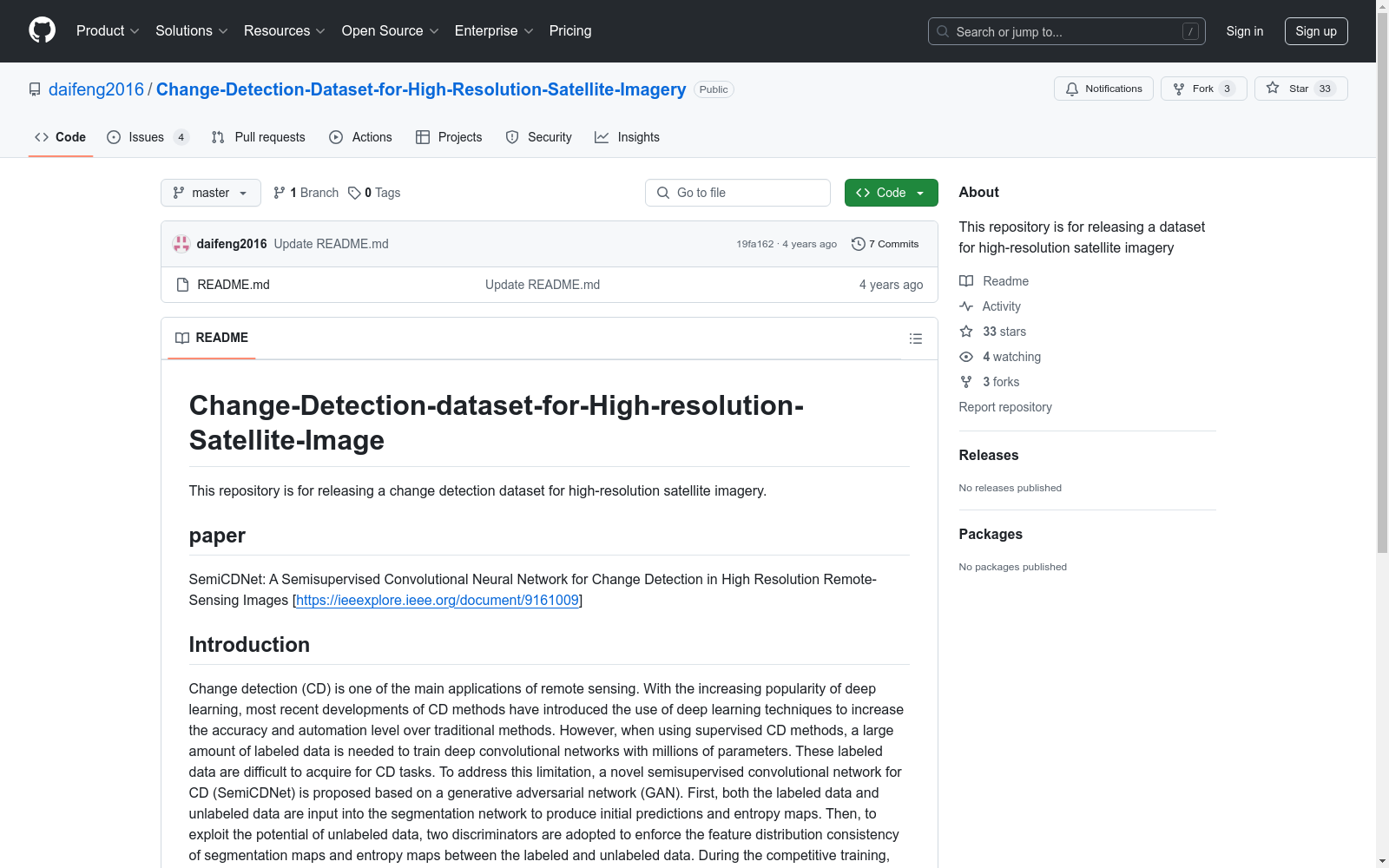Click the eye icon next to 4 watching
Viewport: 1389px width, 868px height.
click(965, 357)
